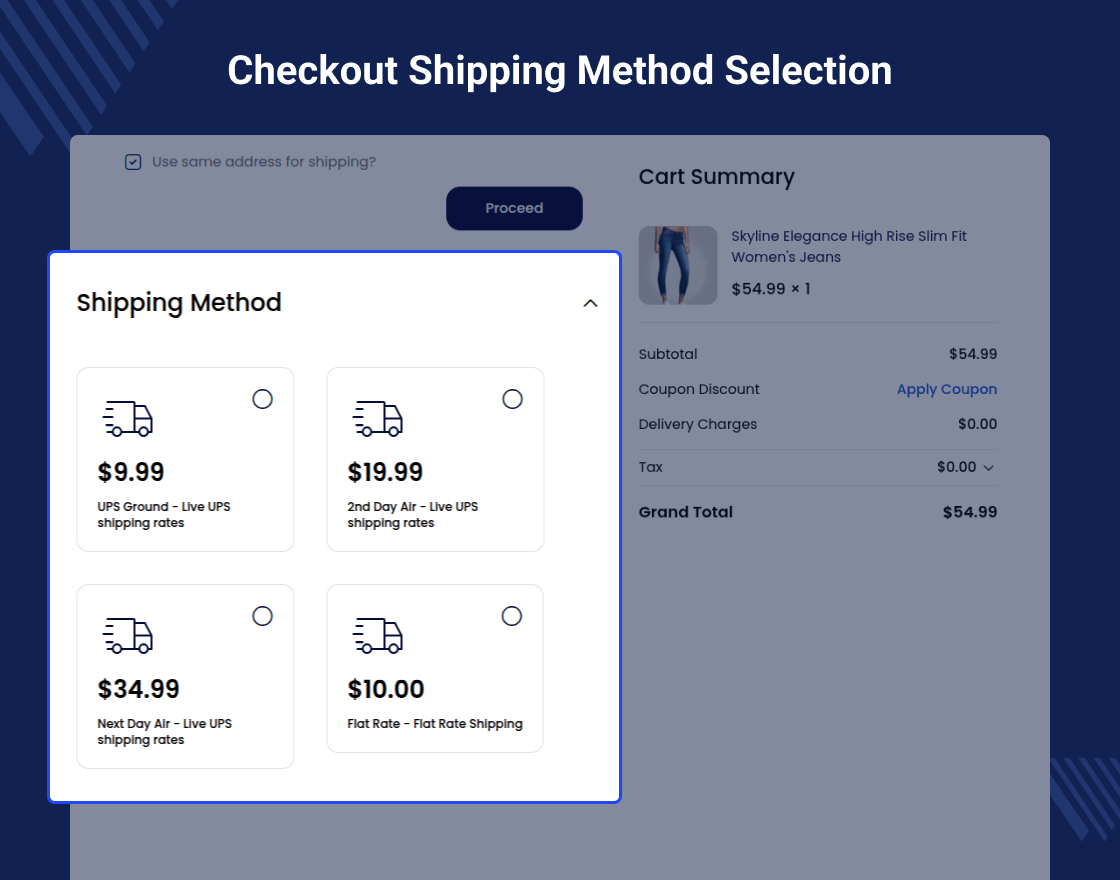Click the $9.99 price on UPS Ground card
Image resolution: width=1120 pixels, height=880 pixels.
coord(131,471)
